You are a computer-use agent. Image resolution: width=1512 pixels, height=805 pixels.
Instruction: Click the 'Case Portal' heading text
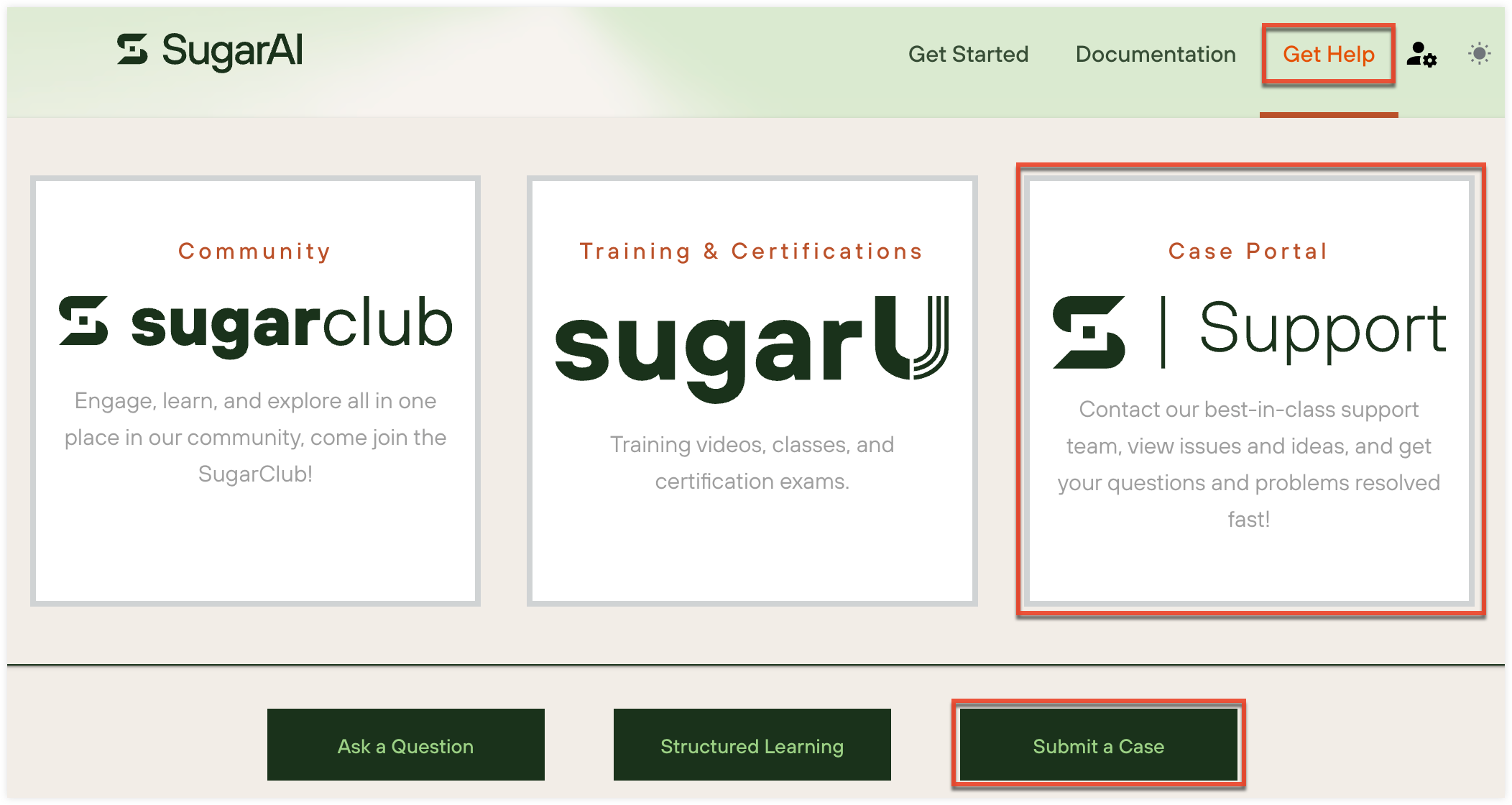click(x=1249, y=252)
